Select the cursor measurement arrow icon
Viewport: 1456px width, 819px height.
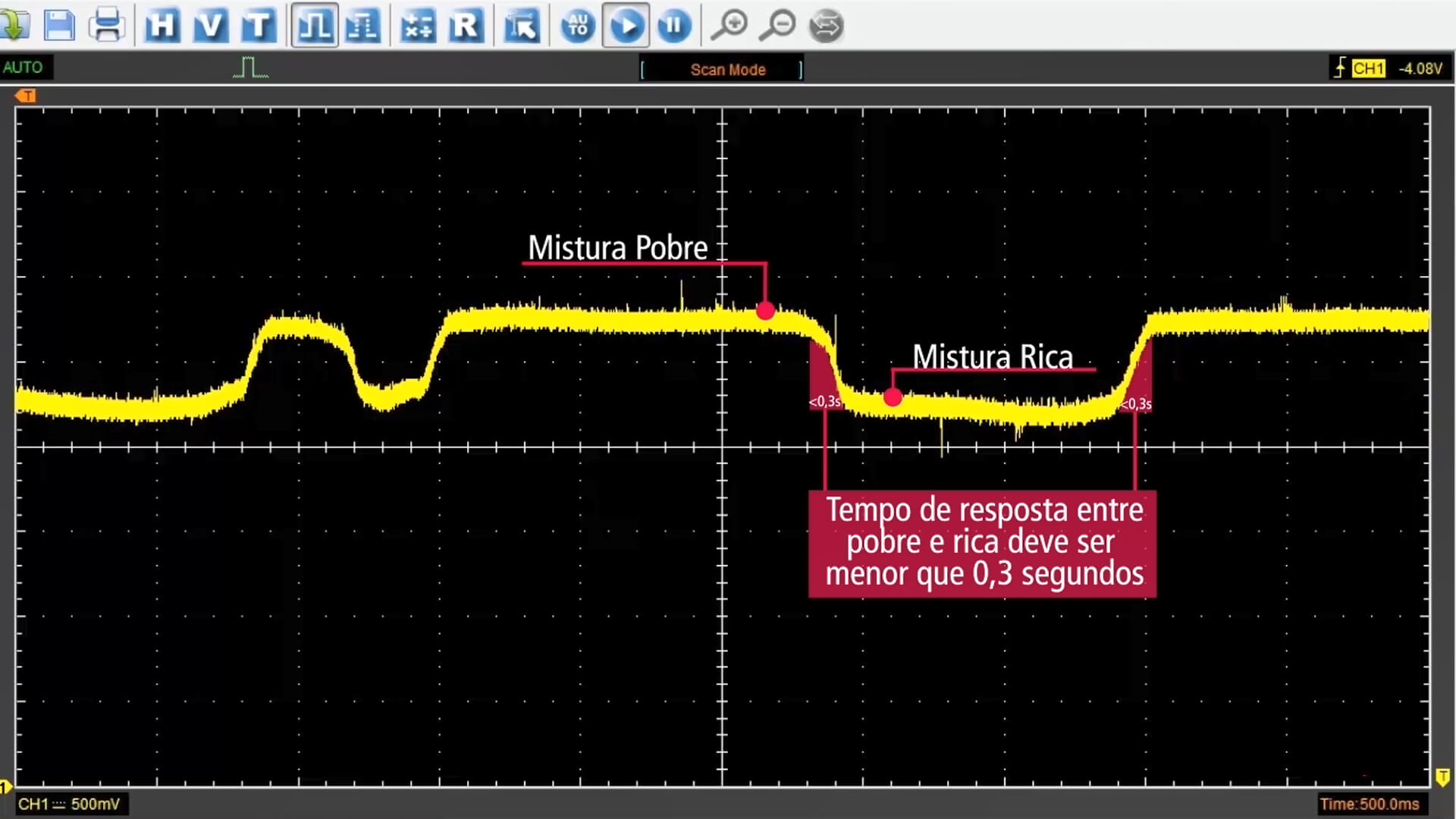coord(522,26)
